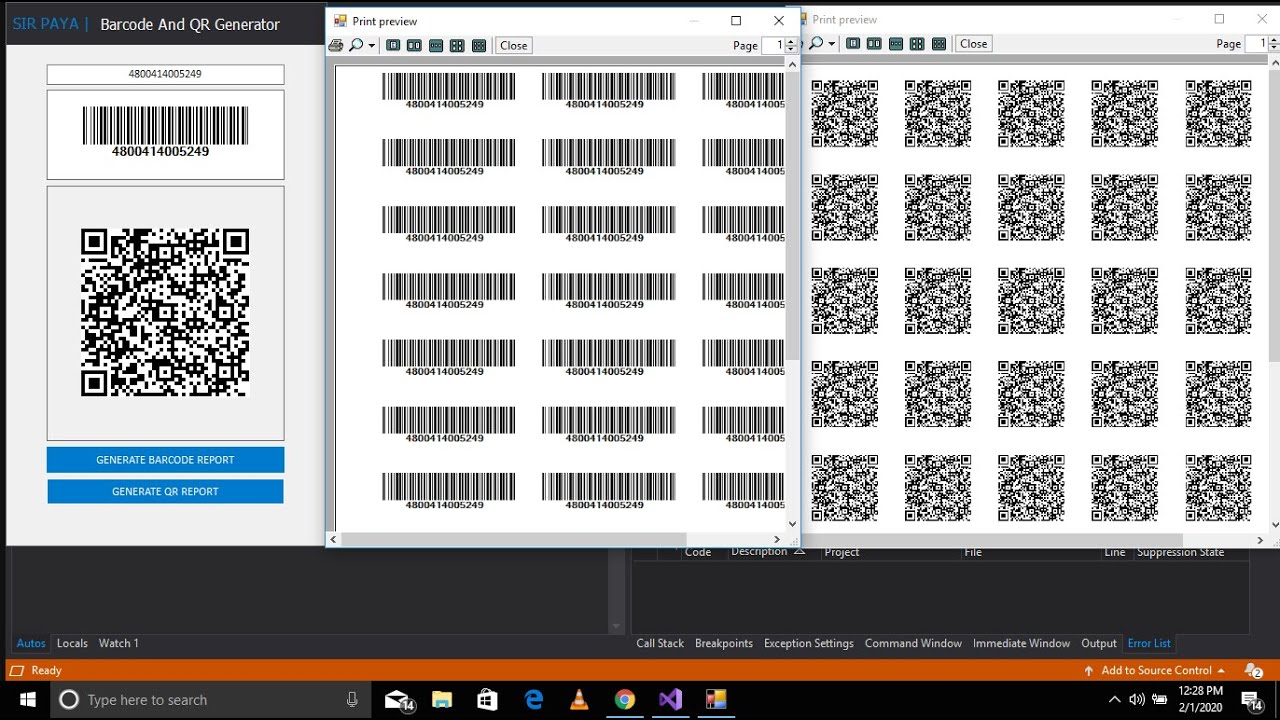Show four pages layout in barcode preview
The image size is (1280, 720).
(457, 45)
